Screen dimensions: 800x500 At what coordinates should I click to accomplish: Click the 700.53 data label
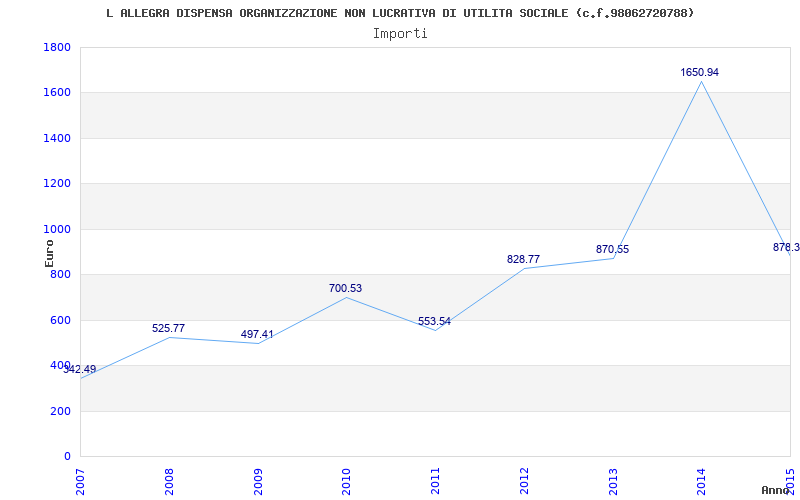point(345,288)
